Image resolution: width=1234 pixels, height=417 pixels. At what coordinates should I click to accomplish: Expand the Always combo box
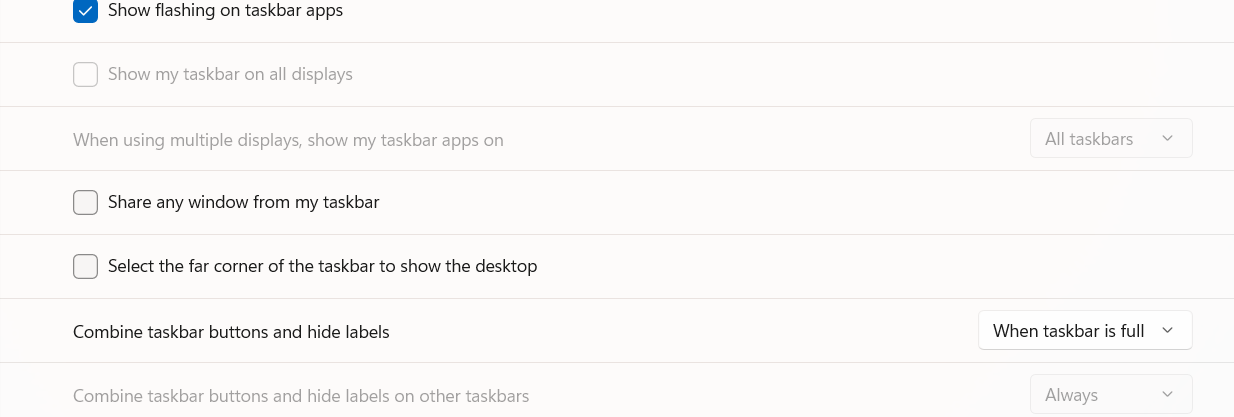coord(1111,394)
